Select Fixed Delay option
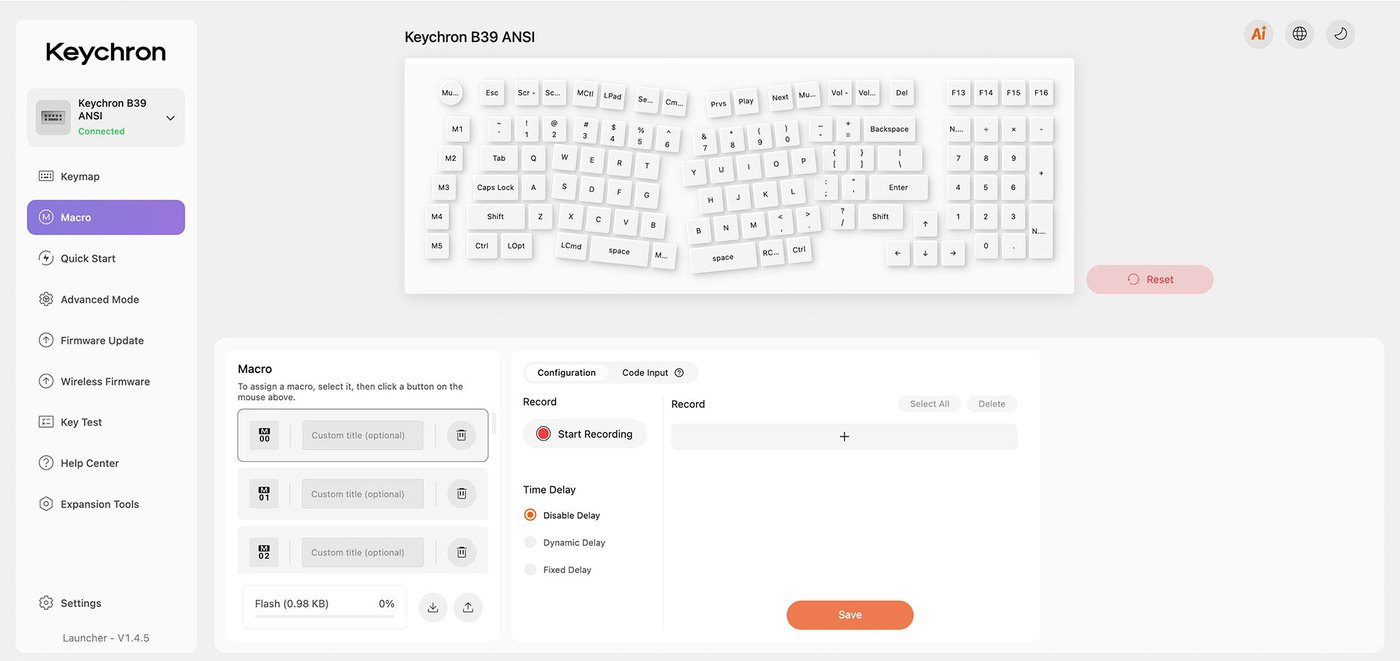The width and height of the screenshot is (1400, 661). (557, 569)
